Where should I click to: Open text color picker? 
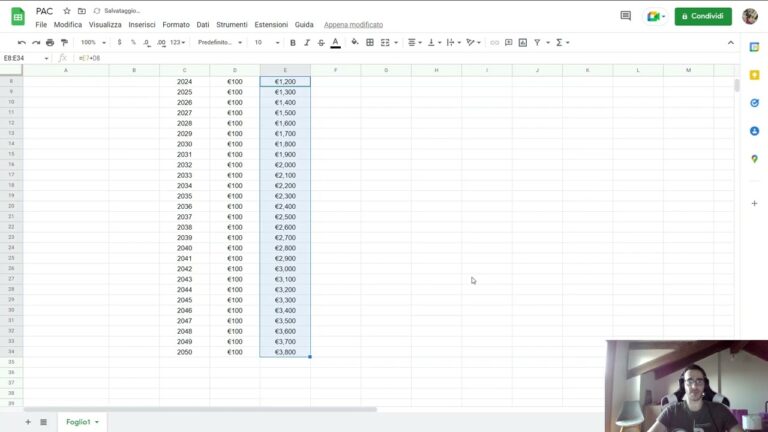pos(336,43)
